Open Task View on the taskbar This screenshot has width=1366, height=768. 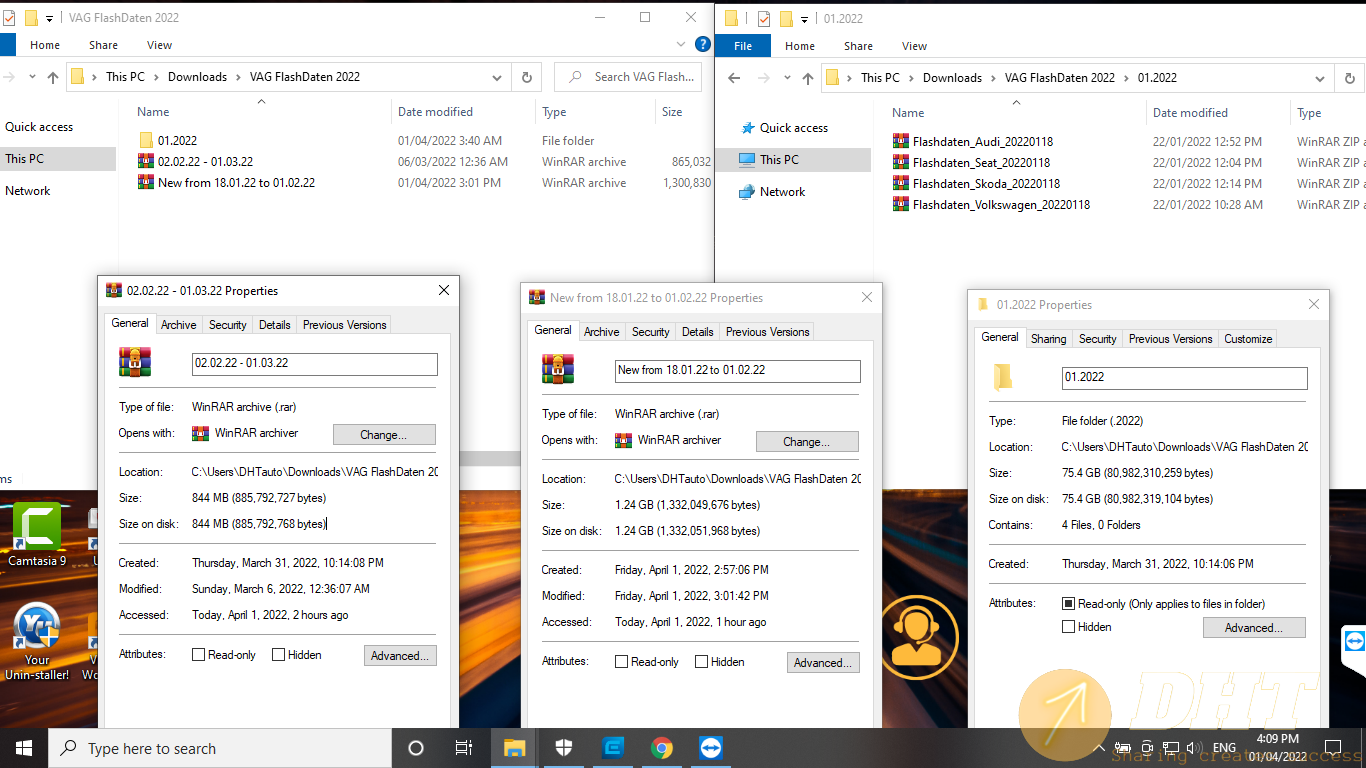click(464, 748)
